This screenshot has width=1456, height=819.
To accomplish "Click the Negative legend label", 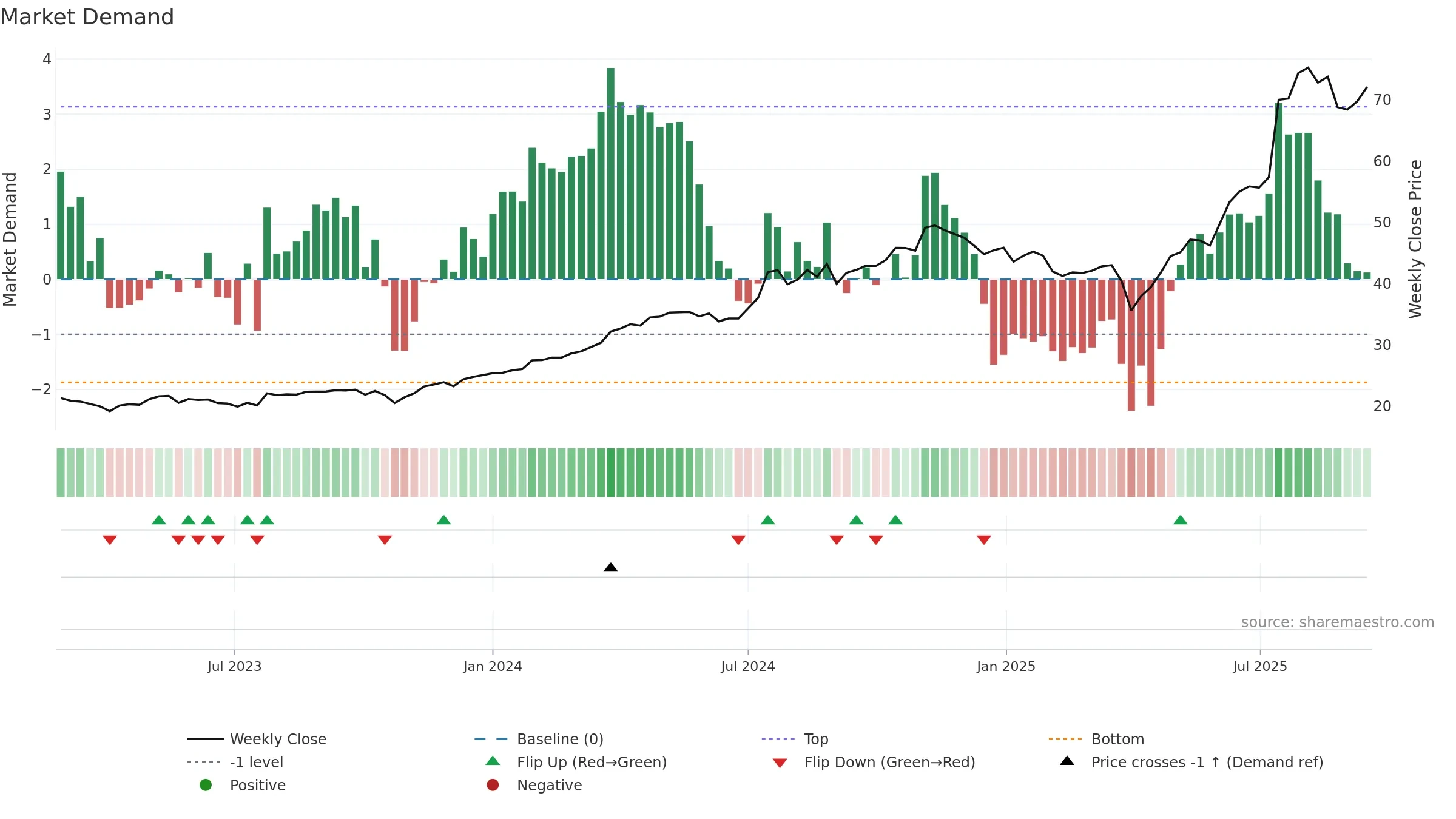I will pos(550,785).
